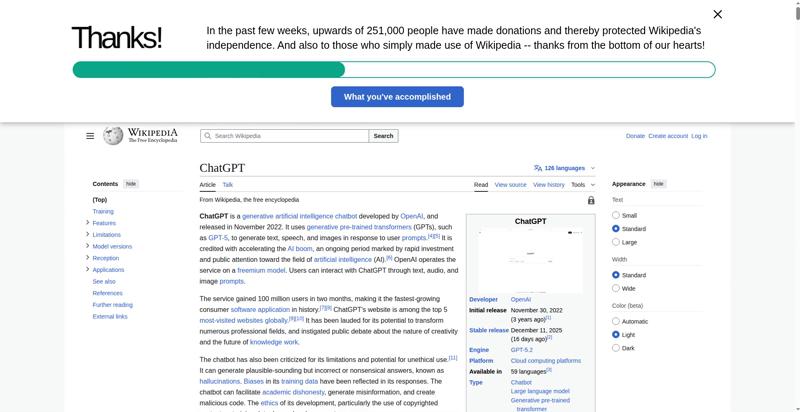
Task: Open the ChatGPT infobox screenshot thumbnail
Action: (530, 260)
